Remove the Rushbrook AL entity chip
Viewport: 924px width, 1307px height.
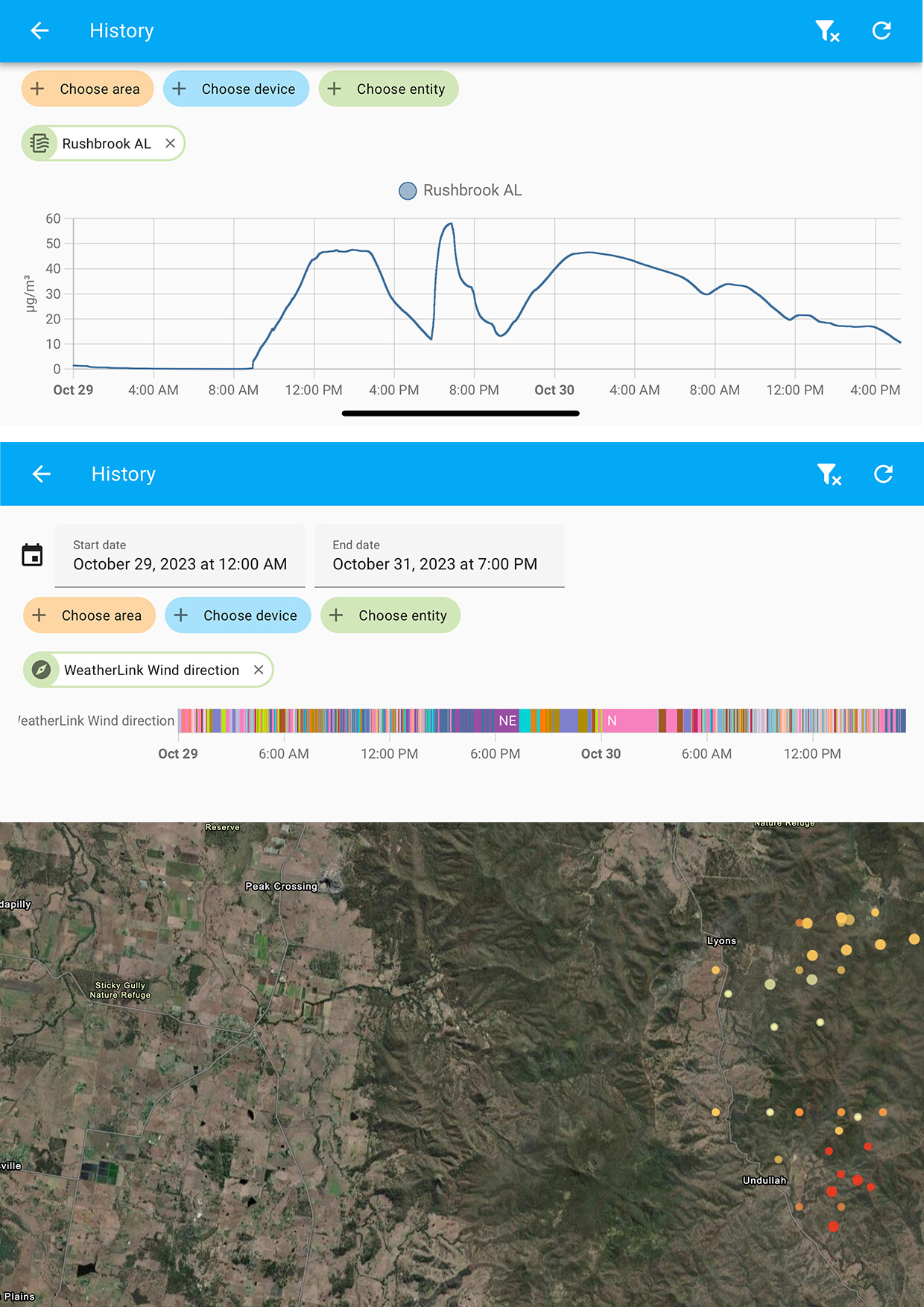pyautogui.click(x=170, y=143)
